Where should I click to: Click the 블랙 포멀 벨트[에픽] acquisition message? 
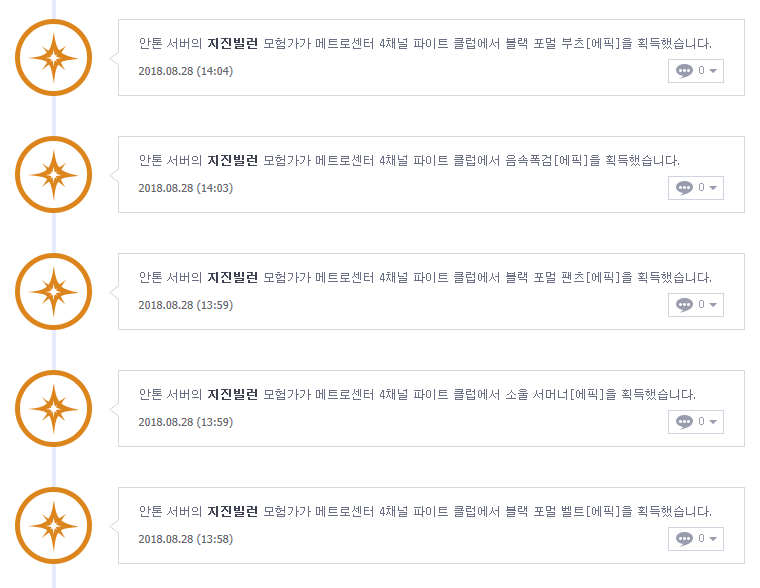click(425, 511)
